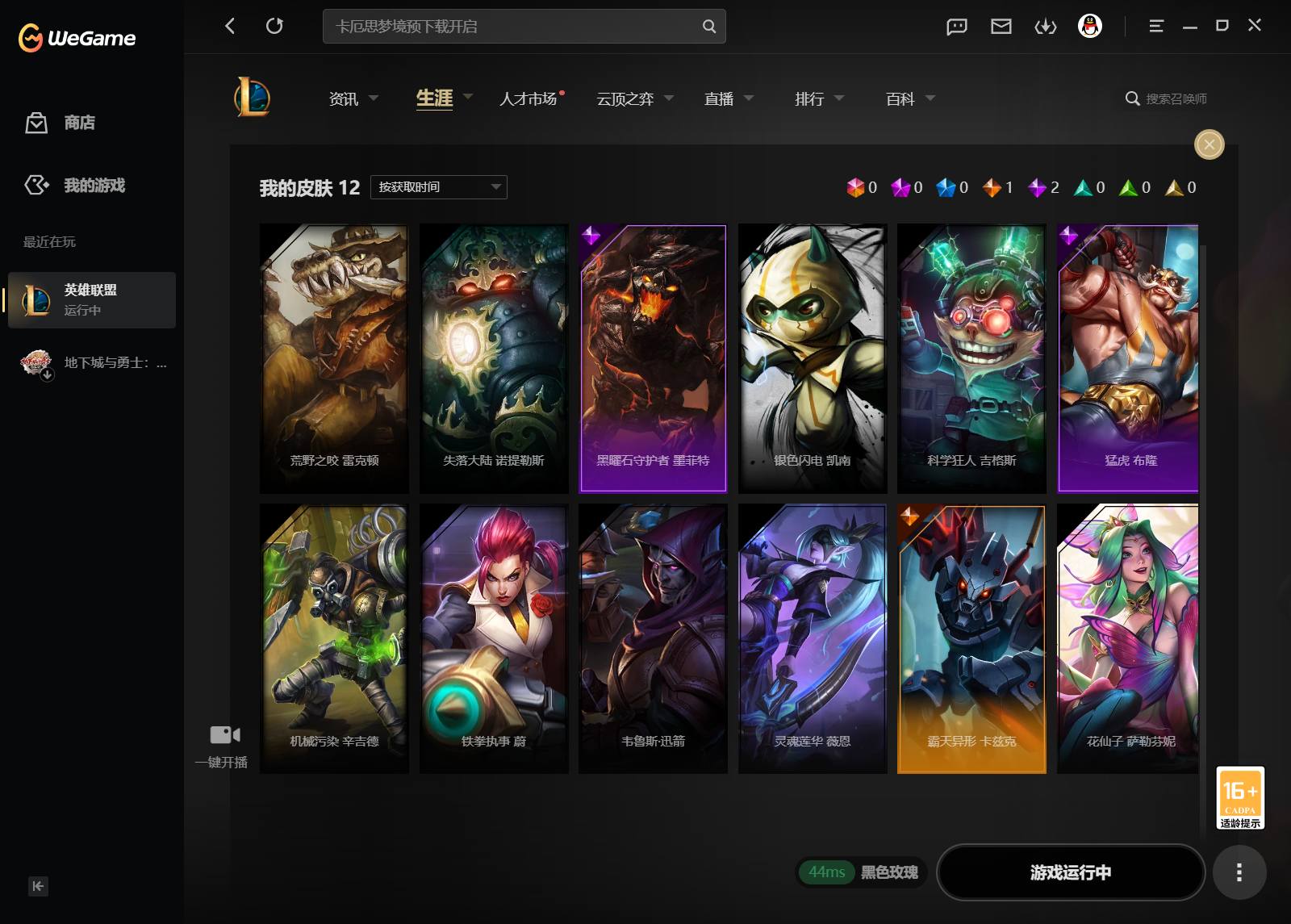Open the 黑曜石守护者 墨菲特 skin card
Viewport: 1291px width, 924px height.
[653, 358]
